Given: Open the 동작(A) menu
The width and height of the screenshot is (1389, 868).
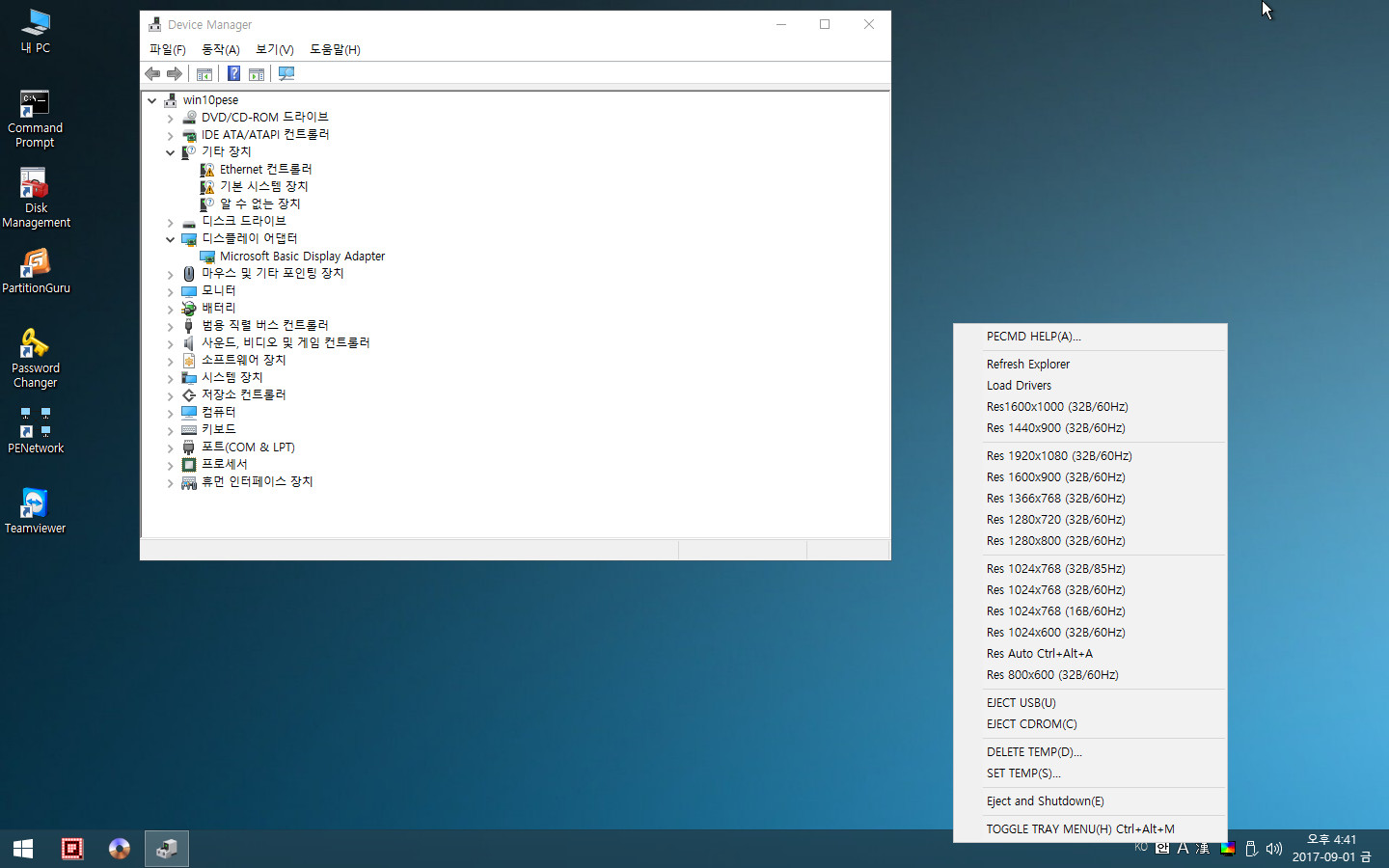Looking at the screenshot, I should [220, 49].
